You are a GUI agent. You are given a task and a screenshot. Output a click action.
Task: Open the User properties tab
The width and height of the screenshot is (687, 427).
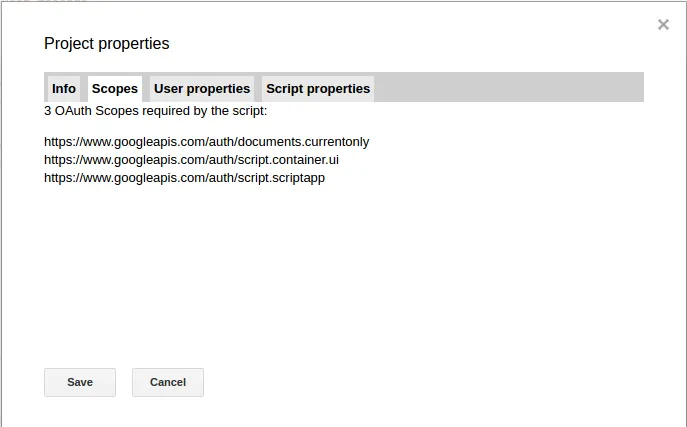coord(202,89)
